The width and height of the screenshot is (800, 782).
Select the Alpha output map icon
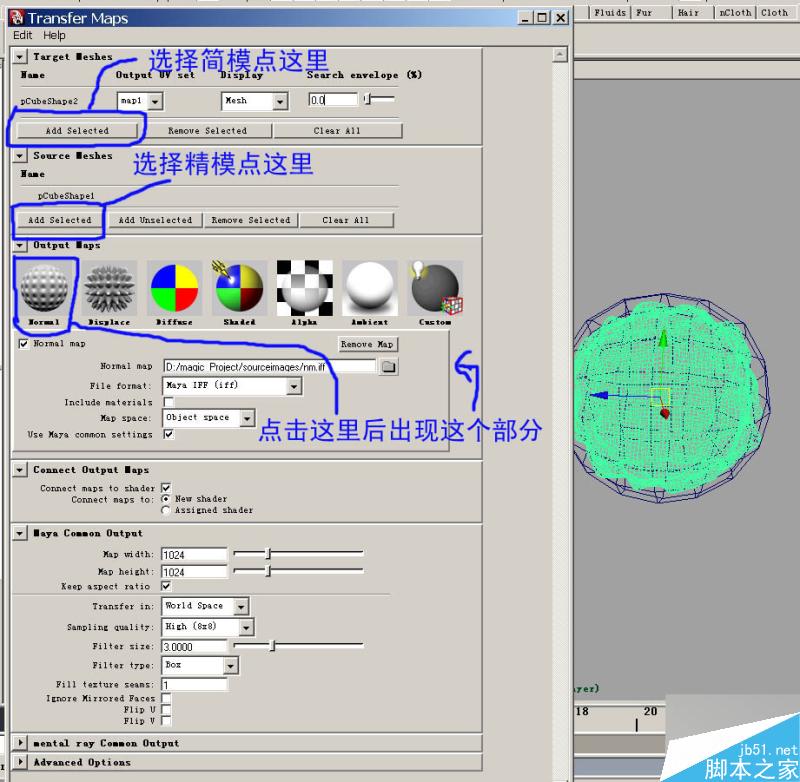(x=303, y=288)
